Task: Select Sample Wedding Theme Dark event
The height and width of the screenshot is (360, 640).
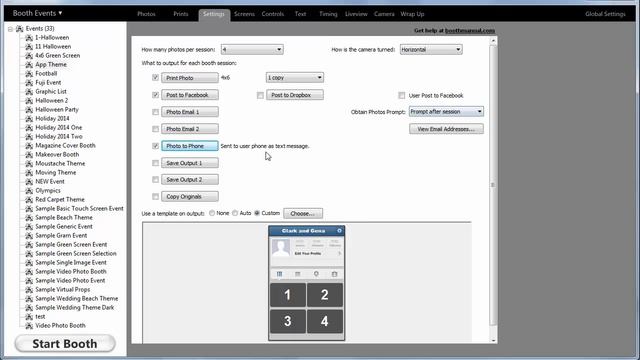Action: pyautogui.click(x=75, y=308)
